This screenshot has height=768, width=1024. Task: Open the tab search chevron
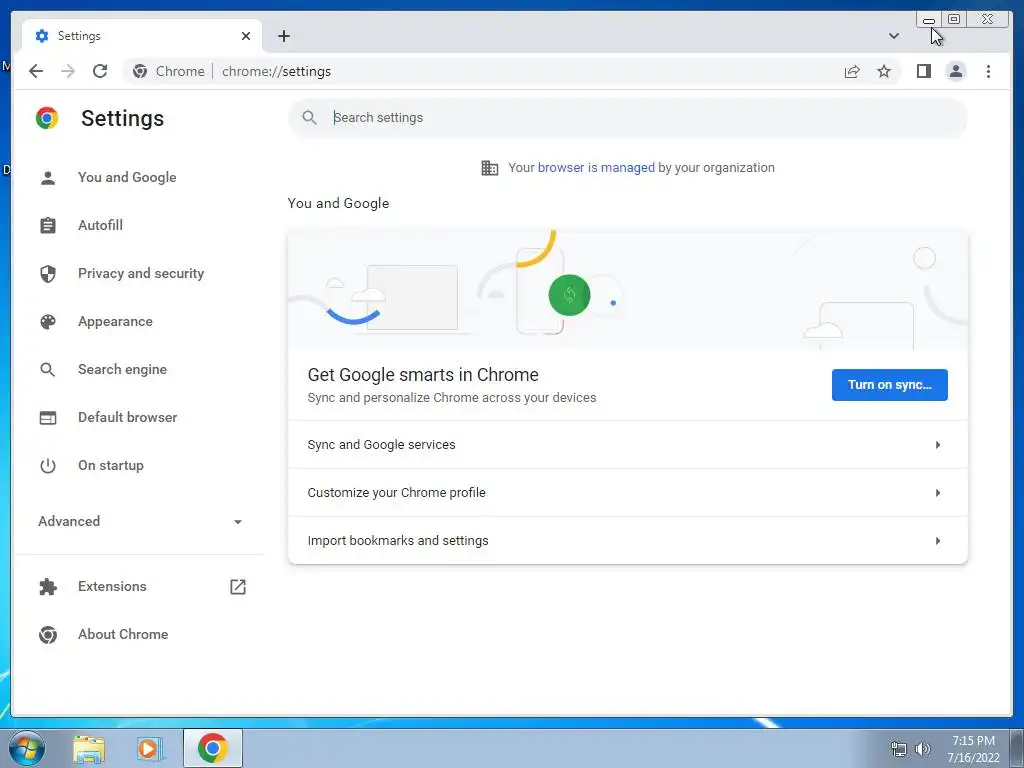coord(893,36)
